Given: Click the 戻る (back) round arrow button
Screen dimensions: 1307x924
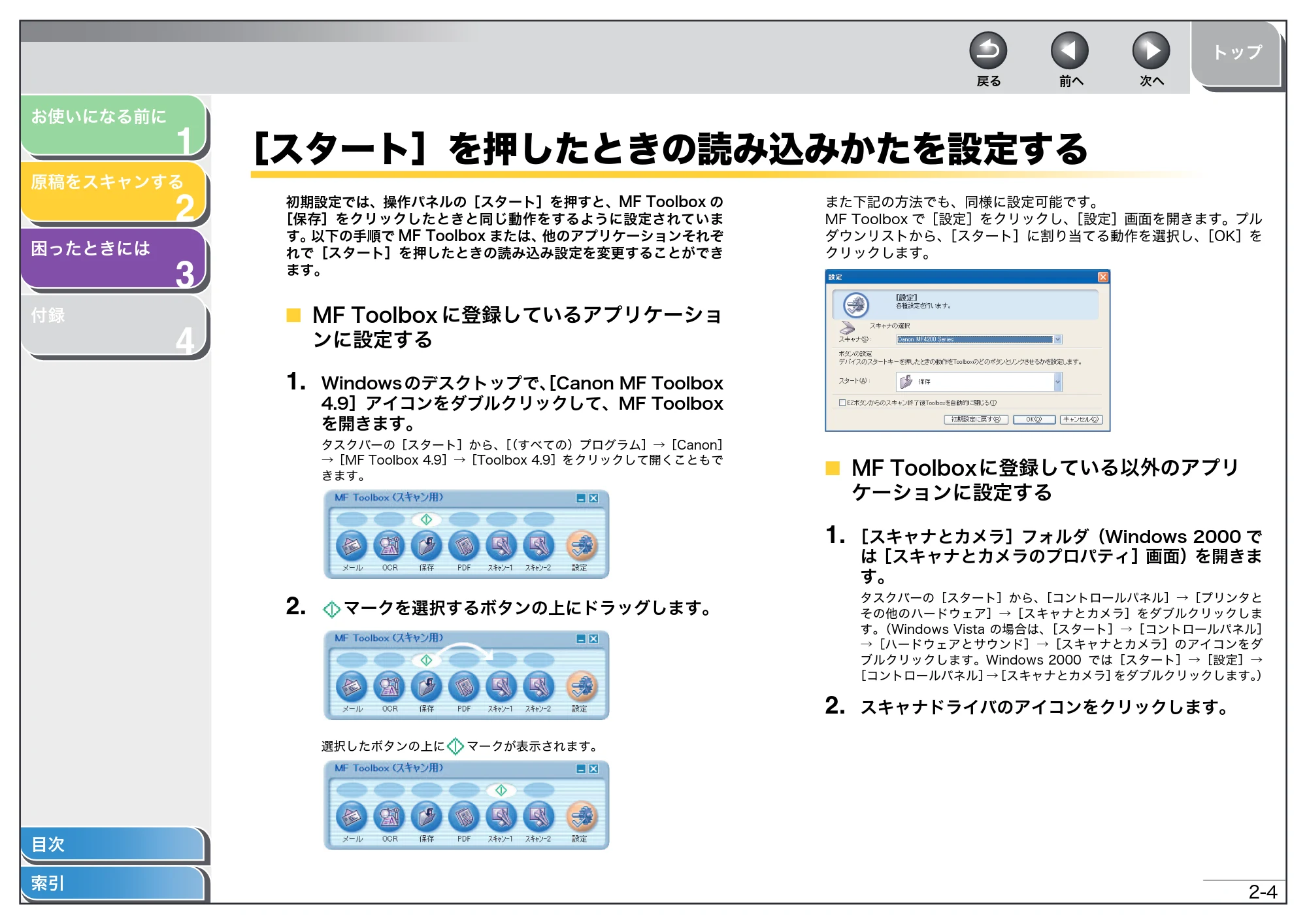Looking at the screenshot, I should click(987, 51).
